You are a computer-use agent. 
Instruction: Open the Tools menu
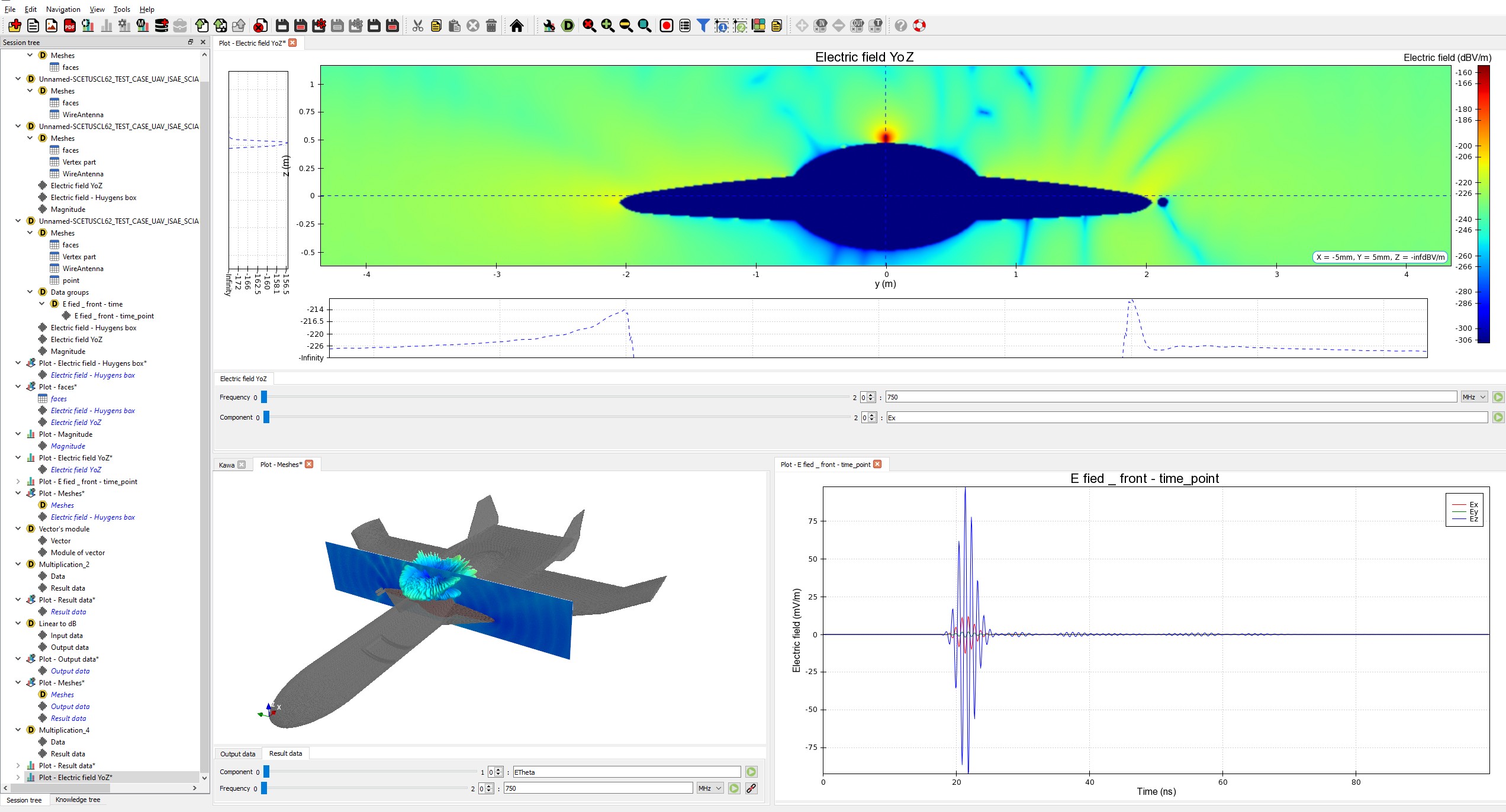coord(121,9)
